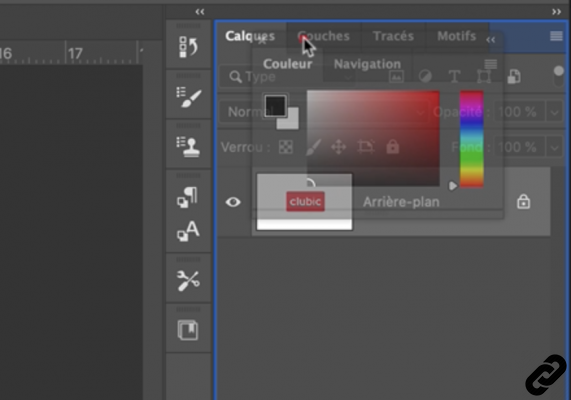Viewport: 571px width, 400px height.
Task: Click the Layers panel menu icon
Action: point(556,36)
